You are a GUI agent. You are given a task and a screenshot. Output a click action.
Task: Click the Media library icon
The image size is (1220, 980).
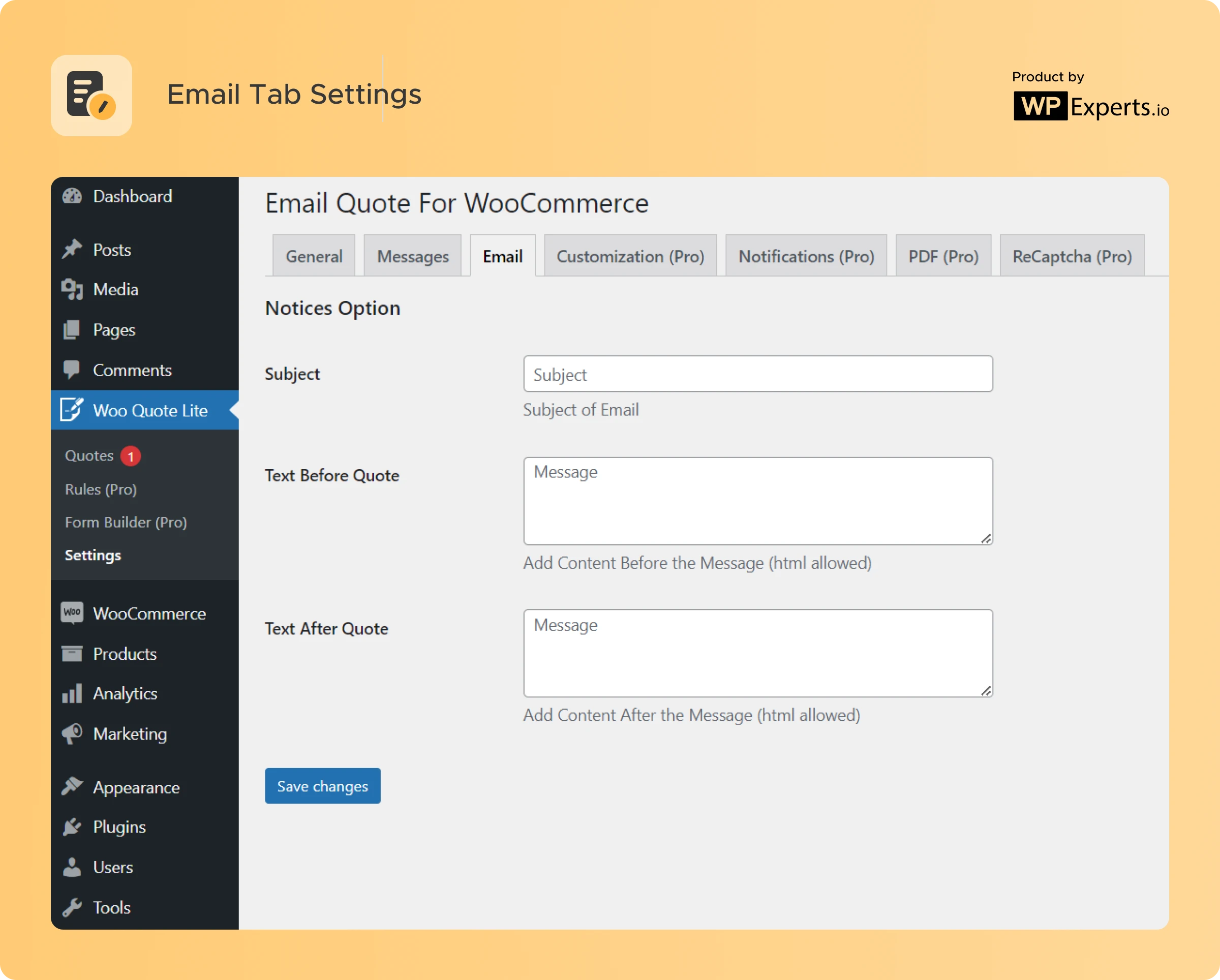click(x=72, y=290)
